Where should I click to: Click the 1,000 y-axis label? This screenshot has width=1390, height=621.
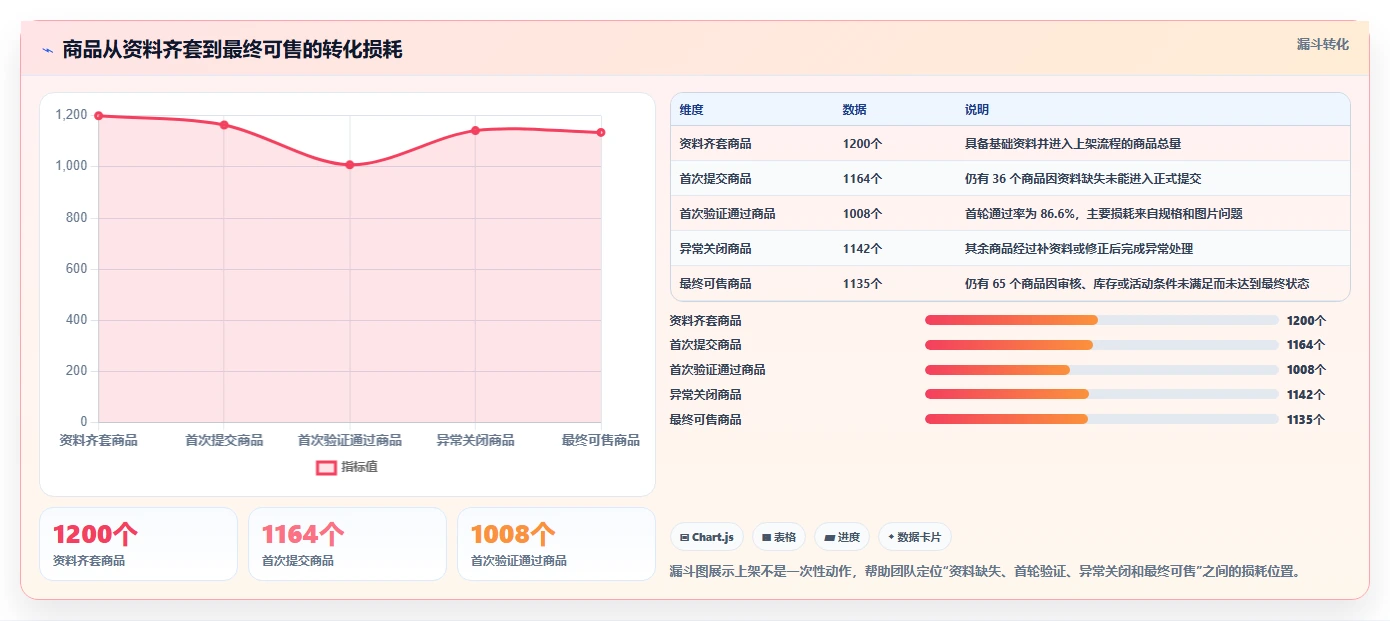72,166
